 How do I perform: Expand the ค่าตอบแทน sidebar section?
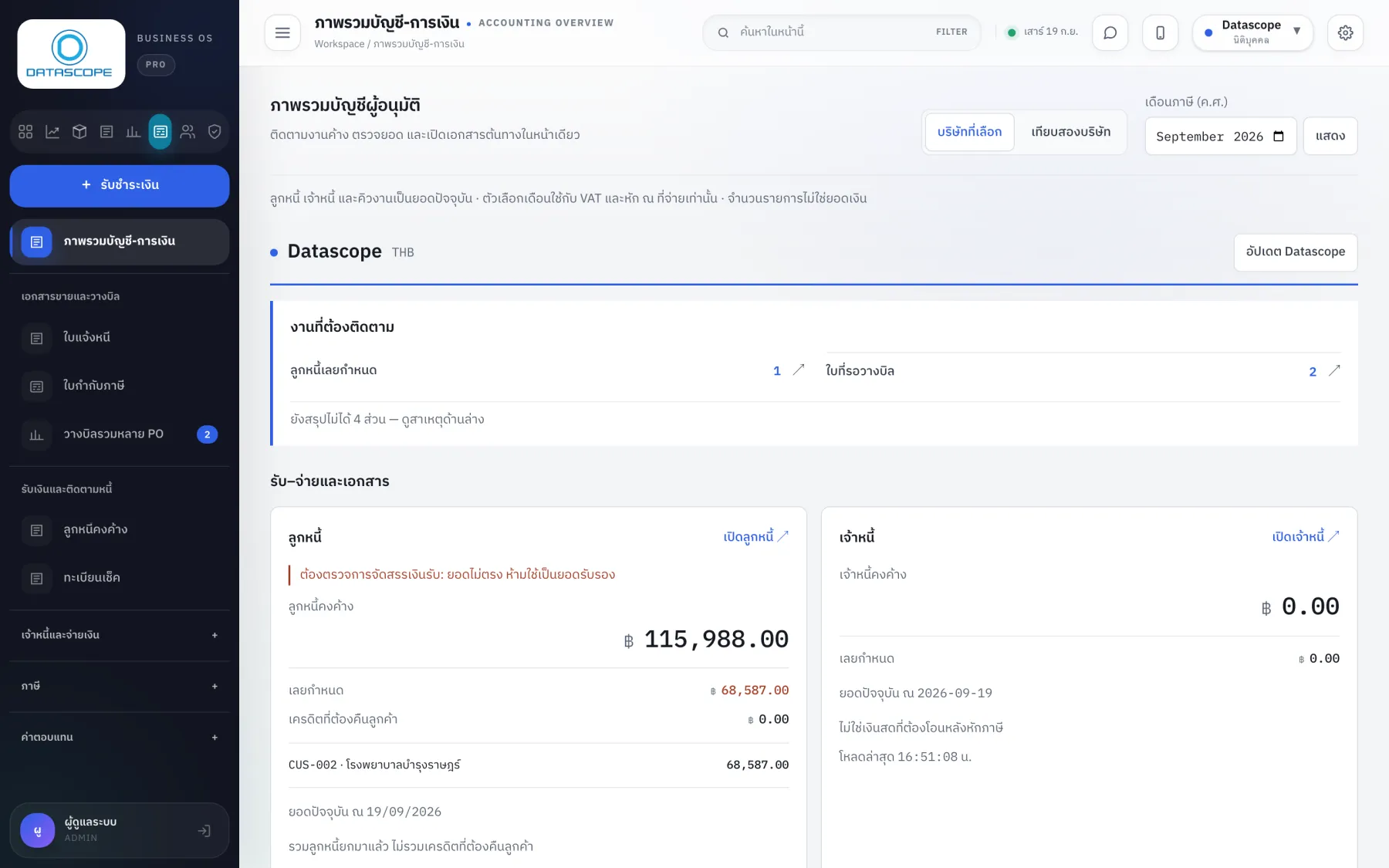click(x=120, y=737)
